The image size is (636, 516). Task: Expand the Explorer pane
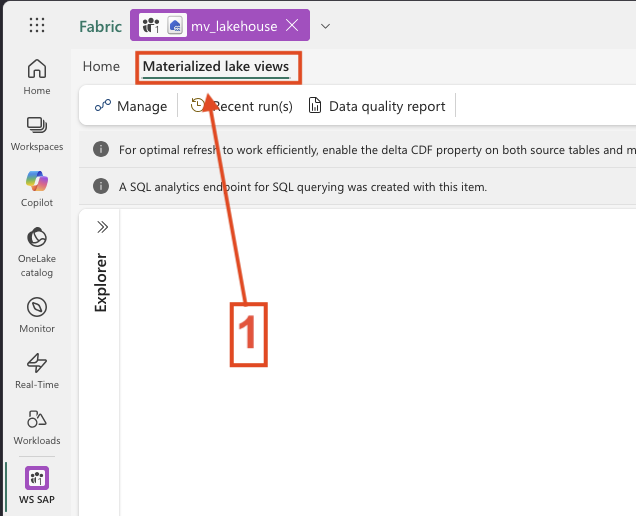coord(101,227)
